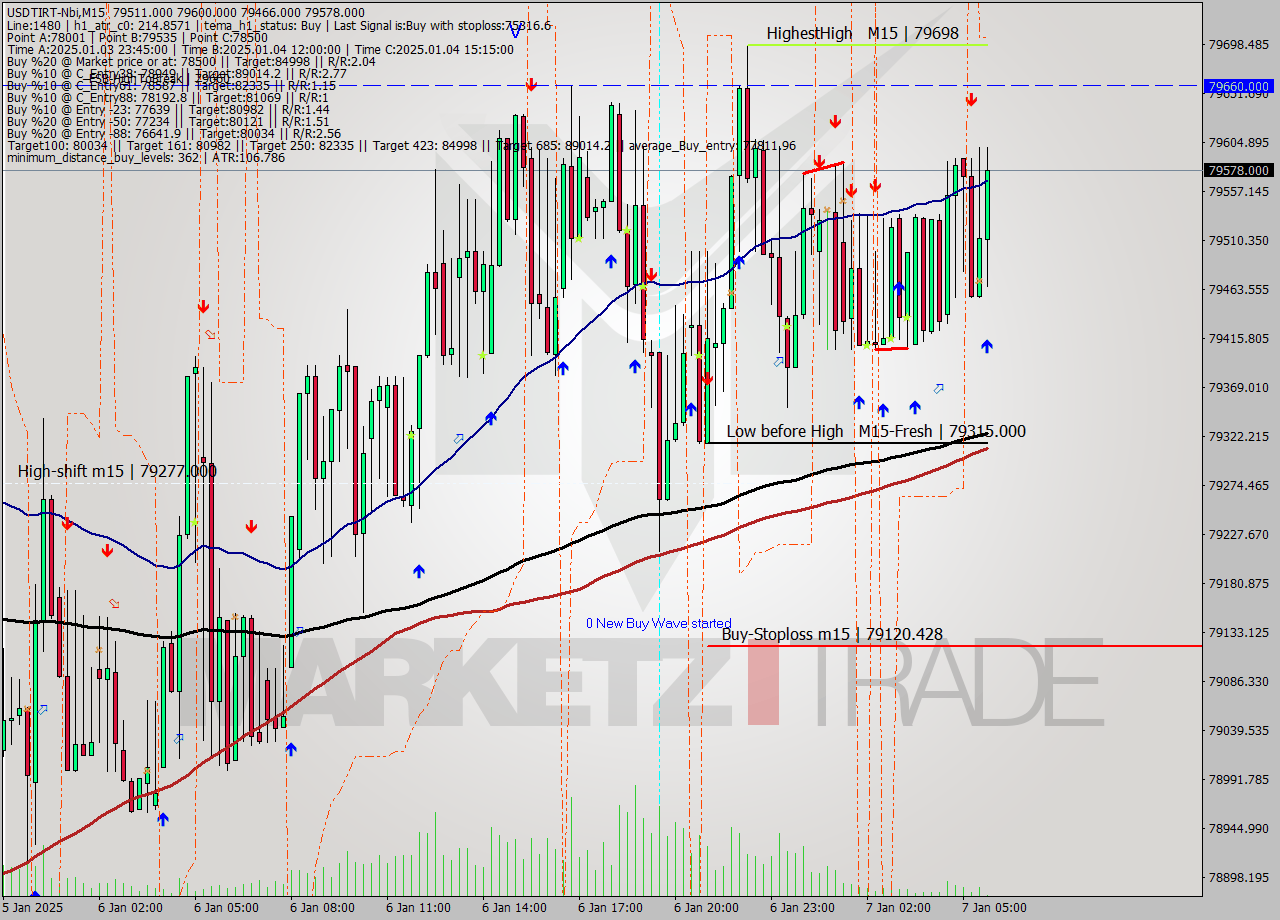Screen dimensions: 1280x920
Task: Click the 79039.535 price axis value
Action: [x=1240, y=730]
